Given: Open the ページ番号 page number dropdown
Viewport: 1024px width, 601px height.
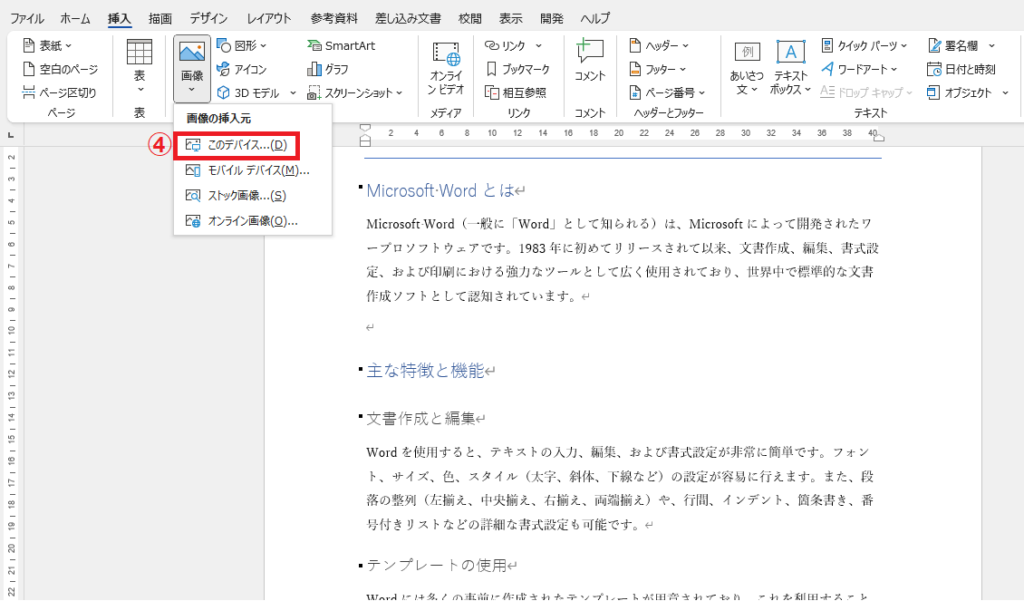Looking at the screenshot, I should click(667, 93).
